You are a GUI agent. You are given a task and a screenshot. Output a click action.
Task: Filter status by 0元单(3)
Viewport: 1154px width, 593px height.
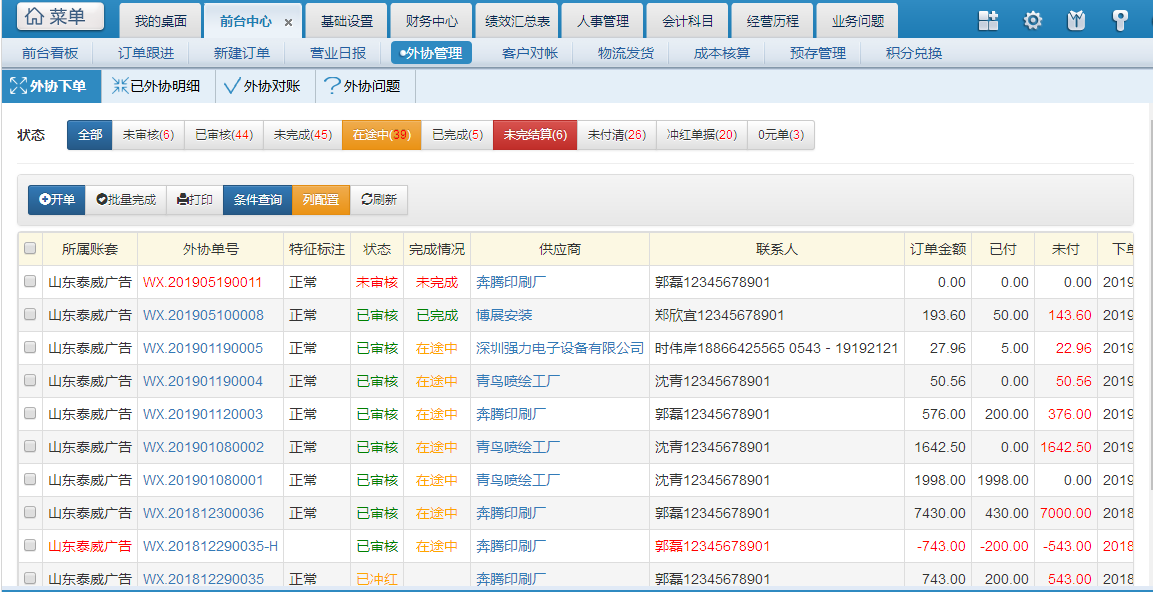(781, 135)
